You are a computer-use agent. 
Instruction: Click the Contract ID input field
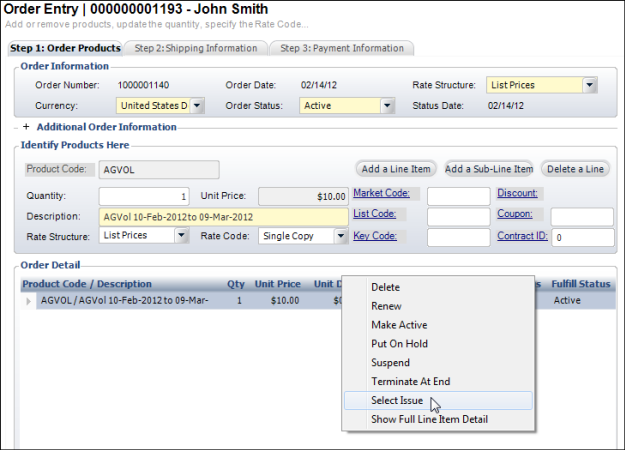click(581, 238)
